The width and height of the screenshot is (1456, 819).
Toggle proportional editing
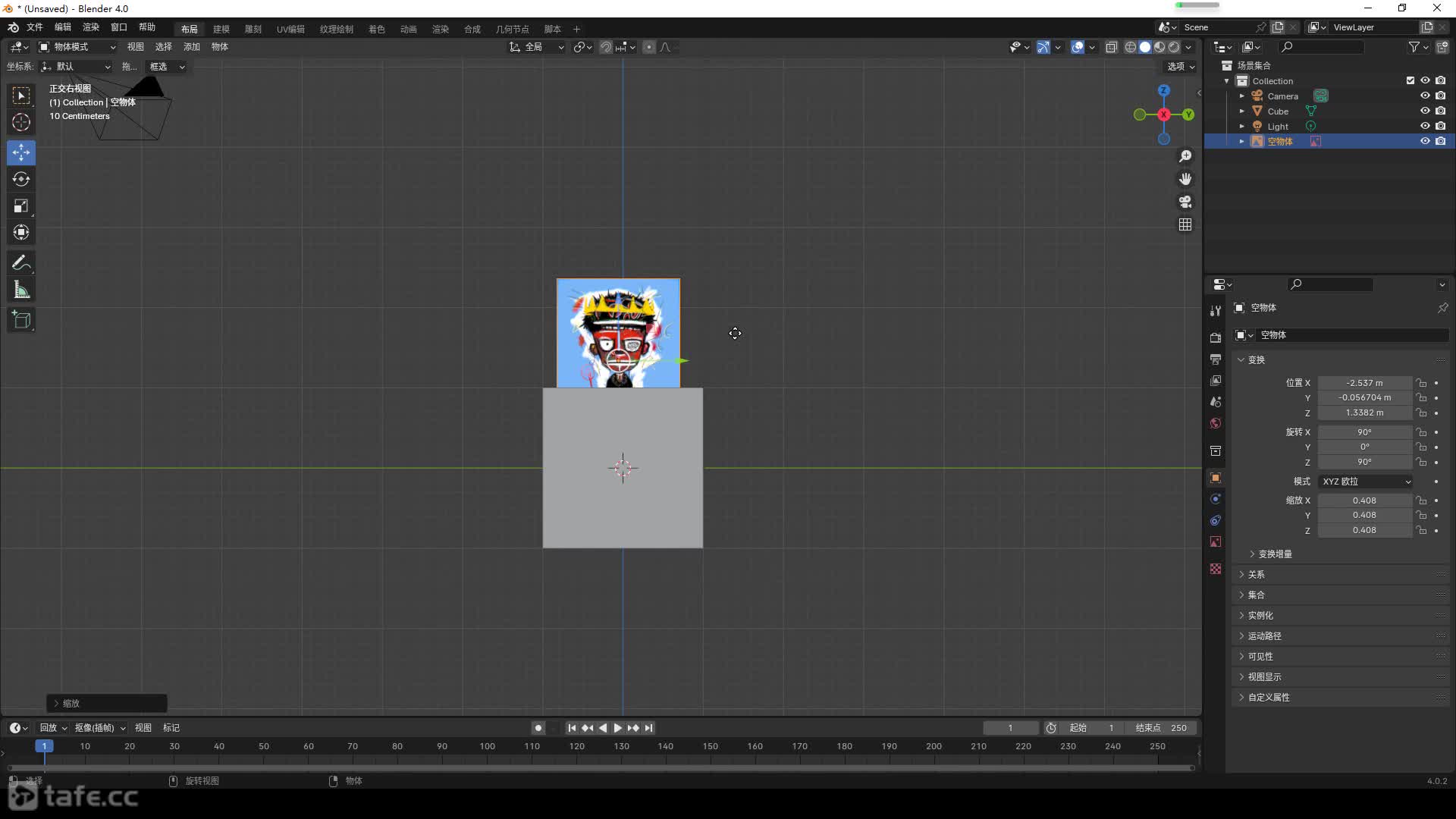point(649,47)
